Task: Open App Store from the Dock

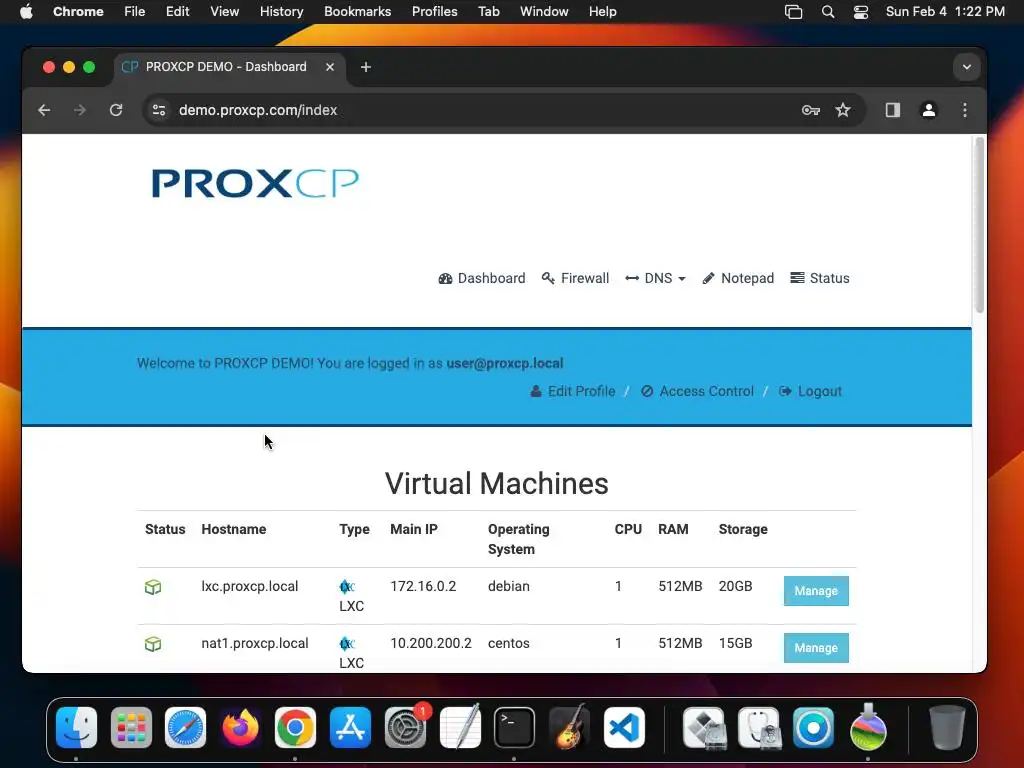Action: pos(350,728)
